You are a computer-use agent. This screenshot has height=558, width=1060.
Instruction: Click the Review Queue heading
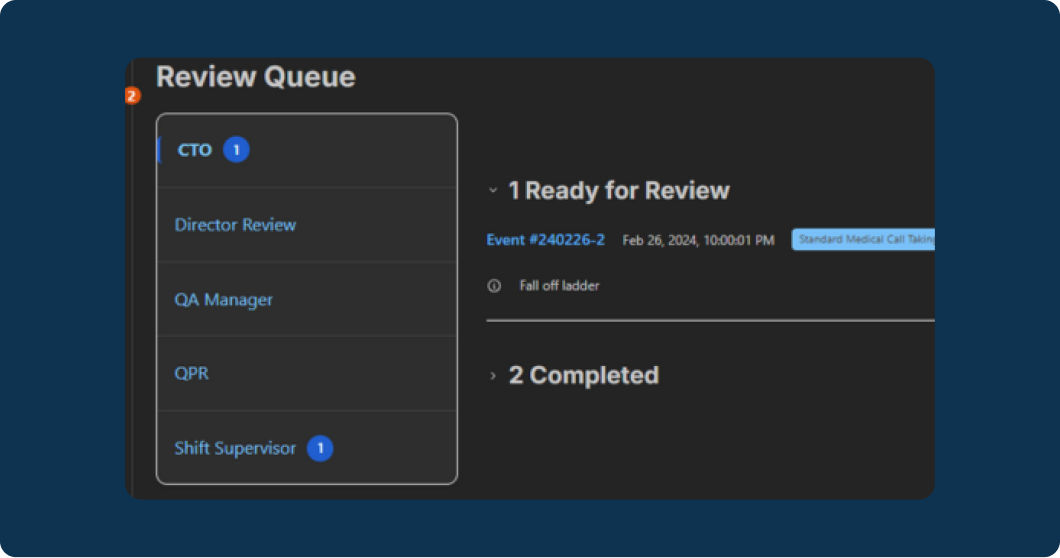(x=256, y=77)
